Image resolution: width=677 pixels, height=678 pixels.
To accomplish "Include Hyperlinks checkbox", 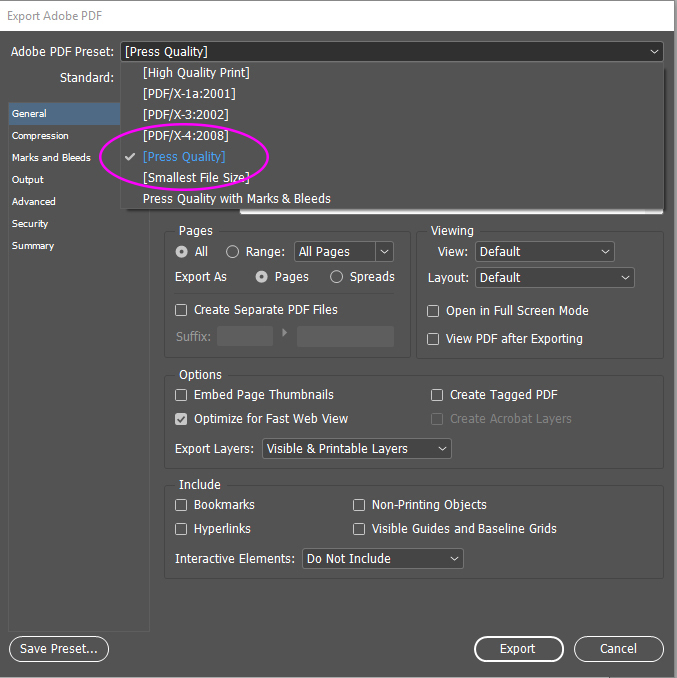I will (181, 529).
